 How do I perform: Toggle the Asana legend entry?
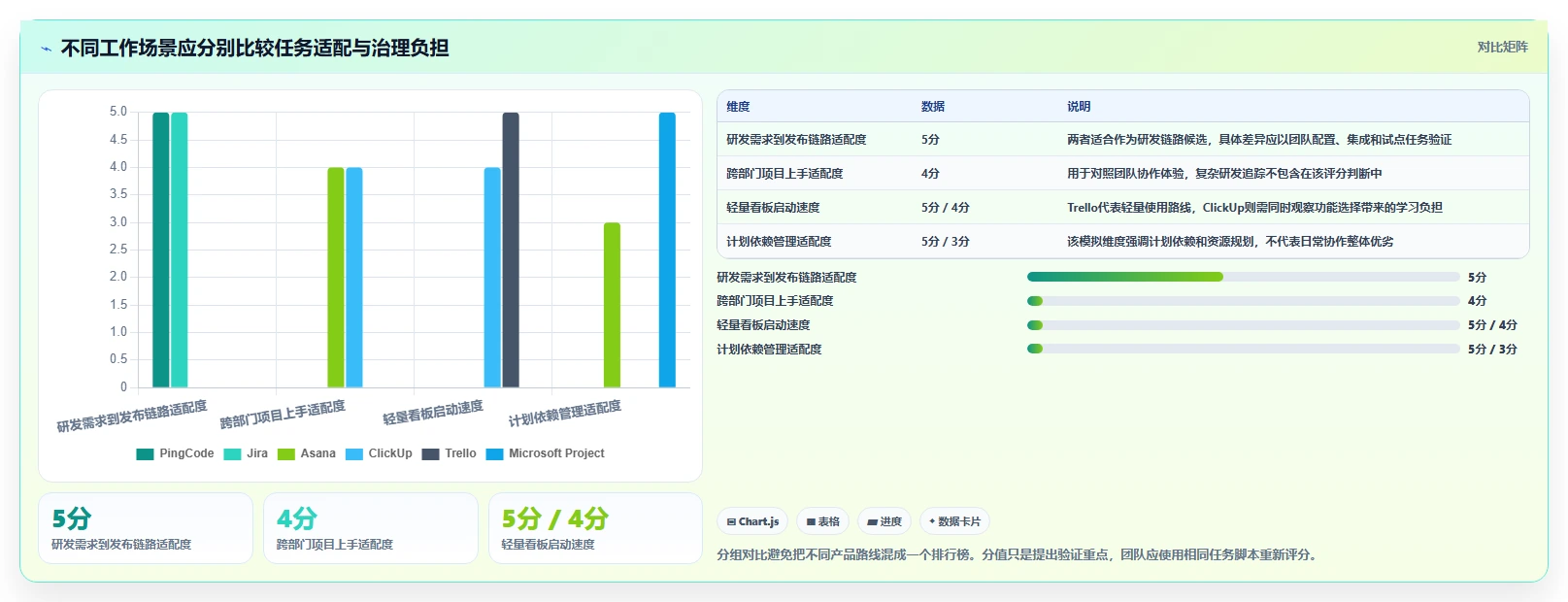(307, 453)
